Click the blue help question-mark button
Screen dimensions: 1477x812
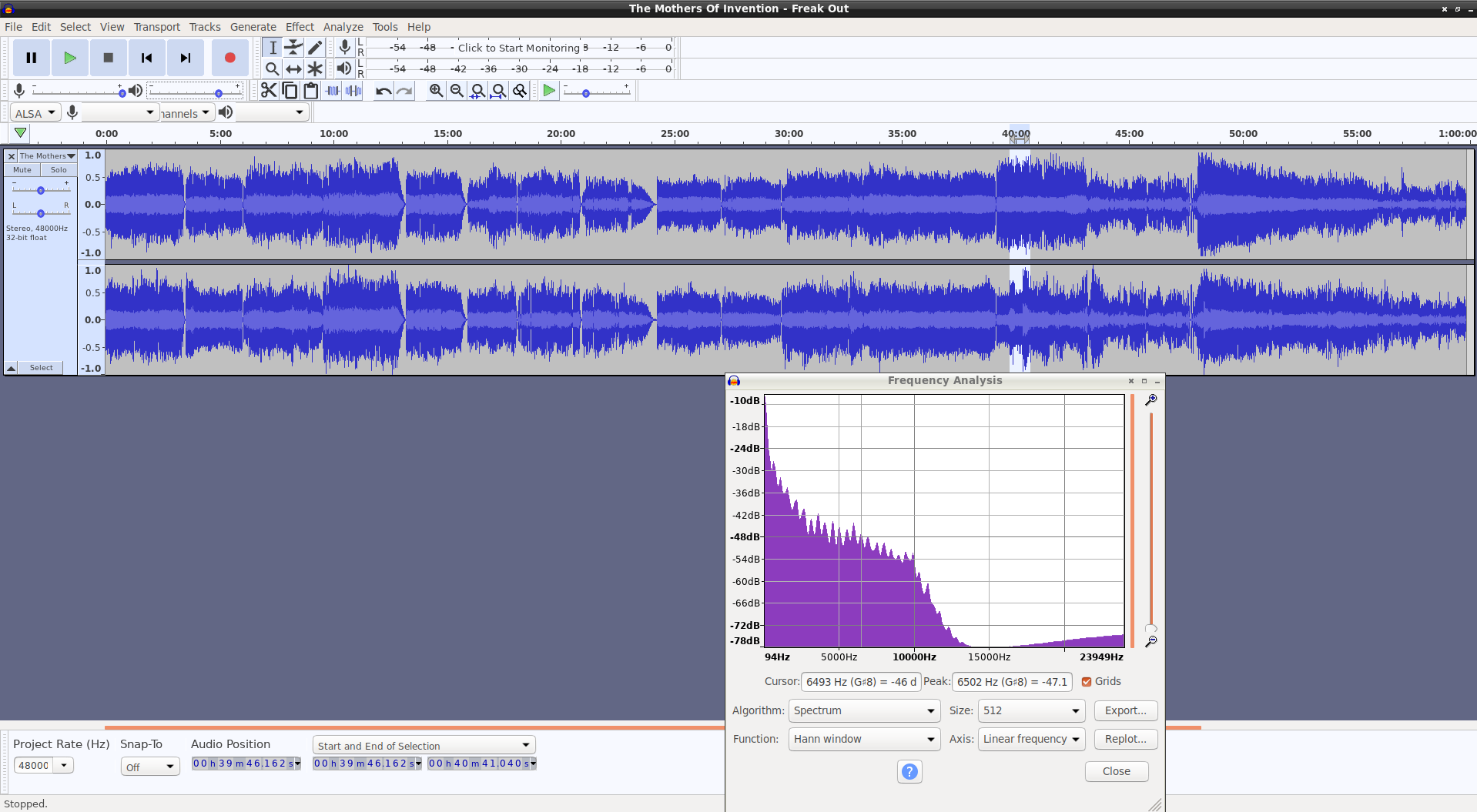[x=909, y=771]
